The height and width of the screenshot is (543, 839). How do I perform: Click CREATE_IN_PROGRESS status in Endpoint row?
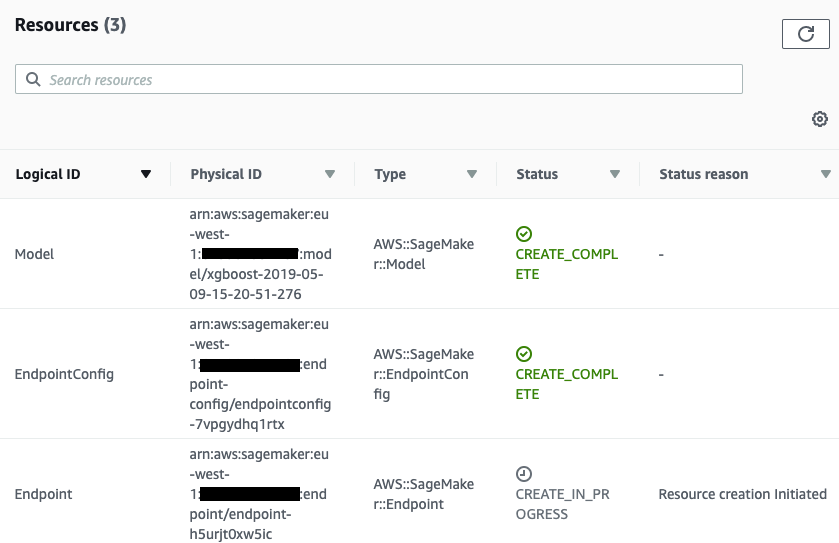coord(562,504)
